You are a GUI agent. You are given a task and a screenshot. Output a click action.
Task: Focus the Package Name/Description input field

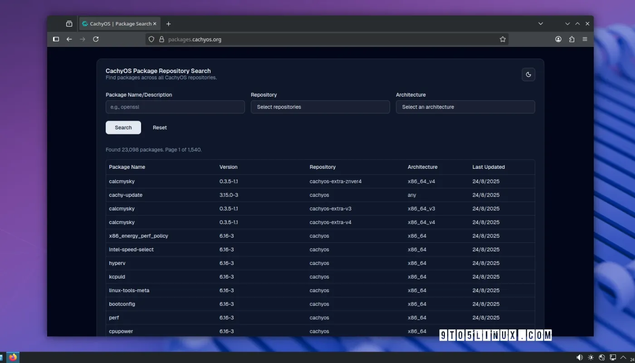(x=175, y=107)
